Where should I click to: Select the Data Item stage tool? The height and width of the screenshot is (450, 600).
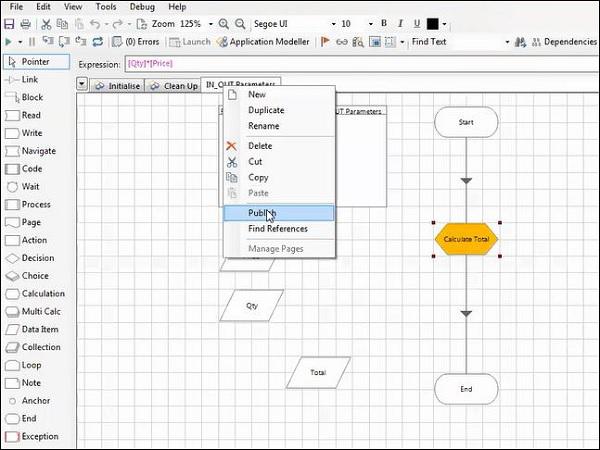pos(32,329)
